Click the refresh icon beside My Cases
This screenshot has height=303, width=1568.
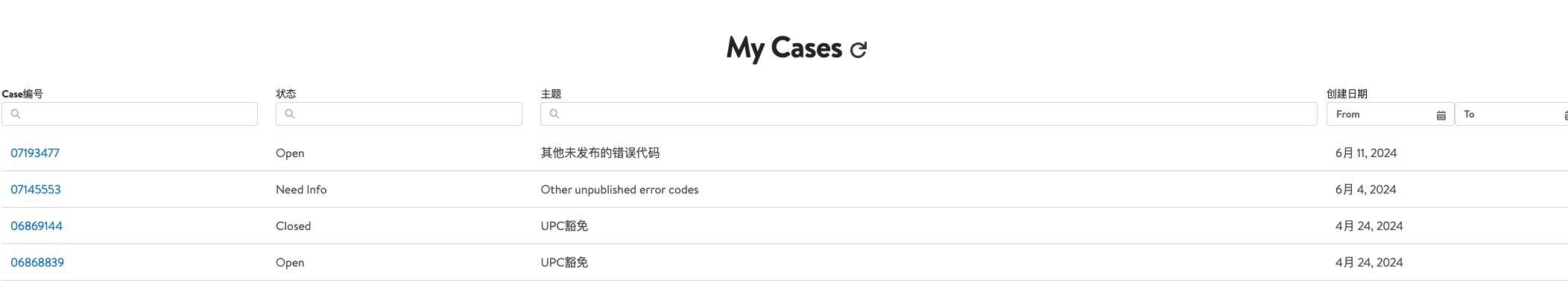[859, 50]
